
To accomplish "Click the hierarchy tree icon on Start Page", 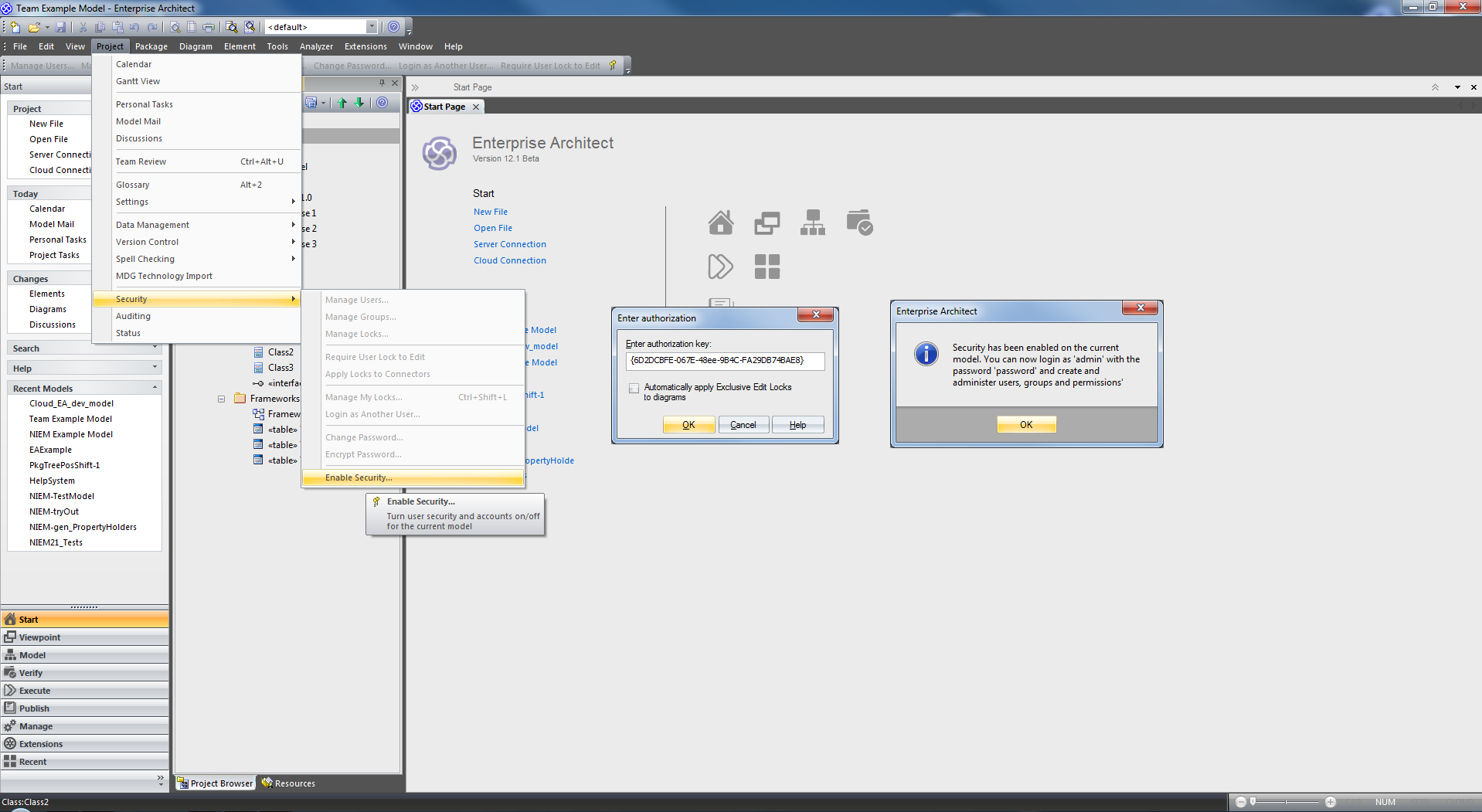I will click(x=813, y=223).
